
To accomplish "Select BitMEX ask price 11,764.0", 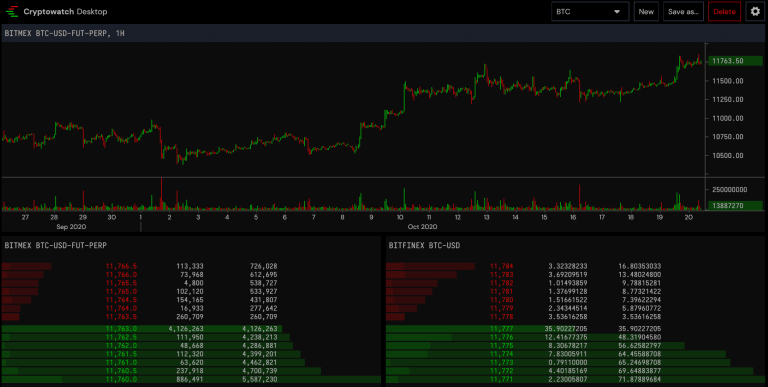I will pyautogui.click(x=121, y=308).
